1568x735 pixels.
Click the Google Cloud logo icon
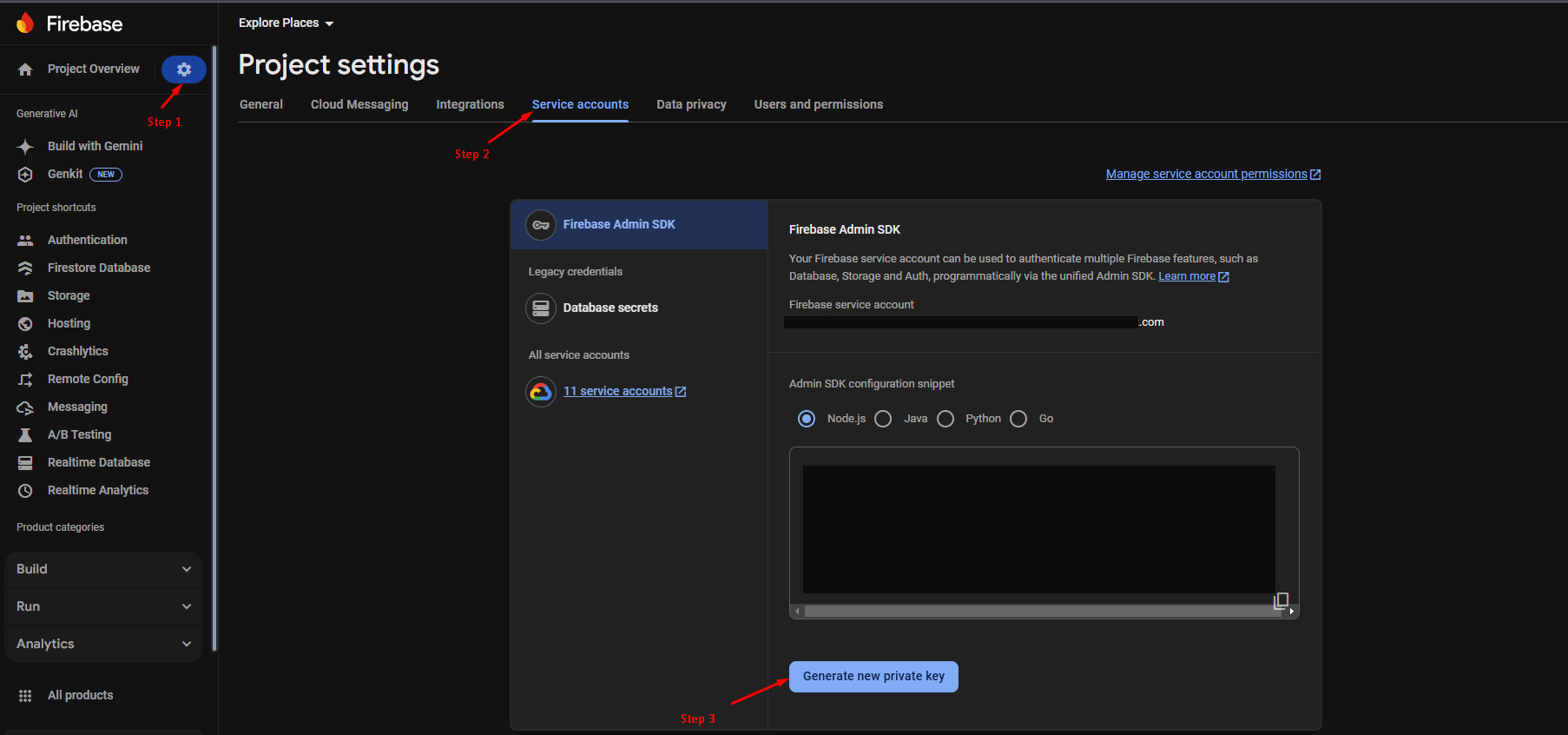click(x=541, y=392)
